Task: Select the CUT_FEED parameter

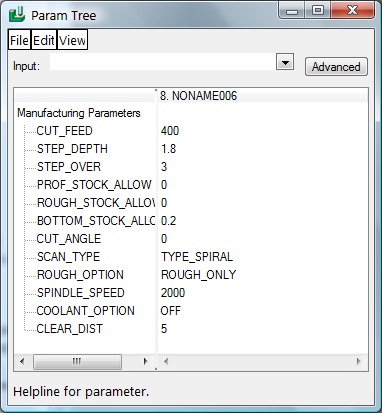Action: [64, 131]
